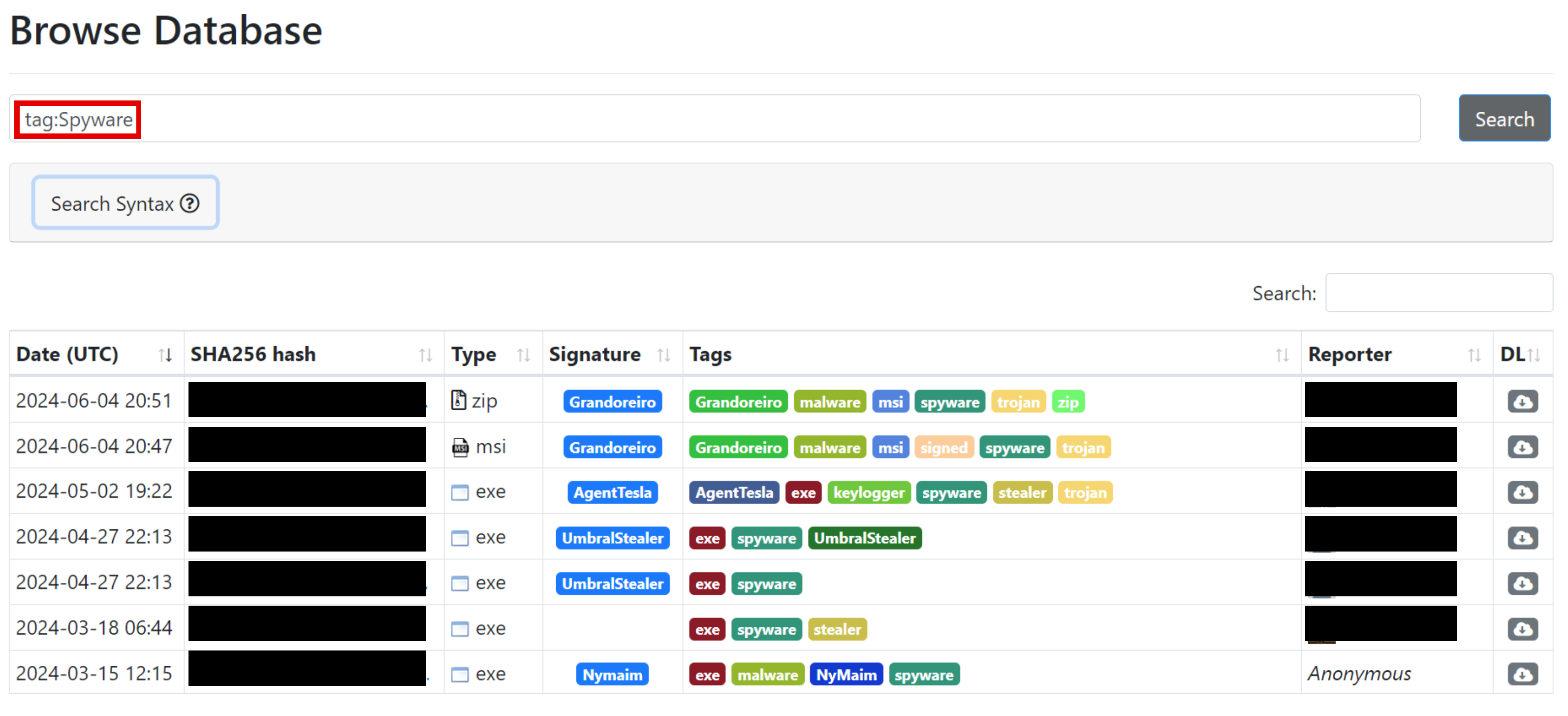Download the AgentTesla exe sample
The width and height of the screenshot is (1568, 716).
(1522, 492)
